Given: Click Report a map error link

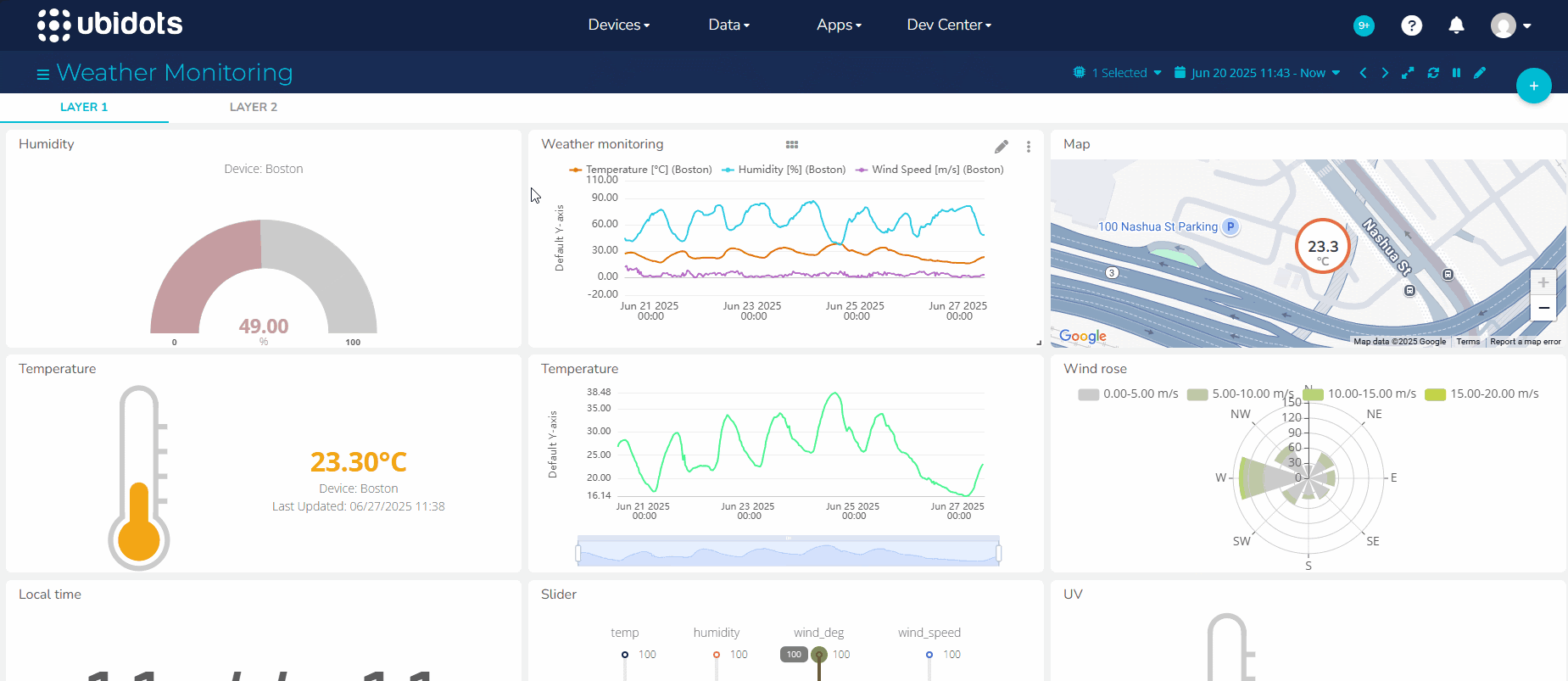Looking at the screenshot, I should click(1526, 342).
